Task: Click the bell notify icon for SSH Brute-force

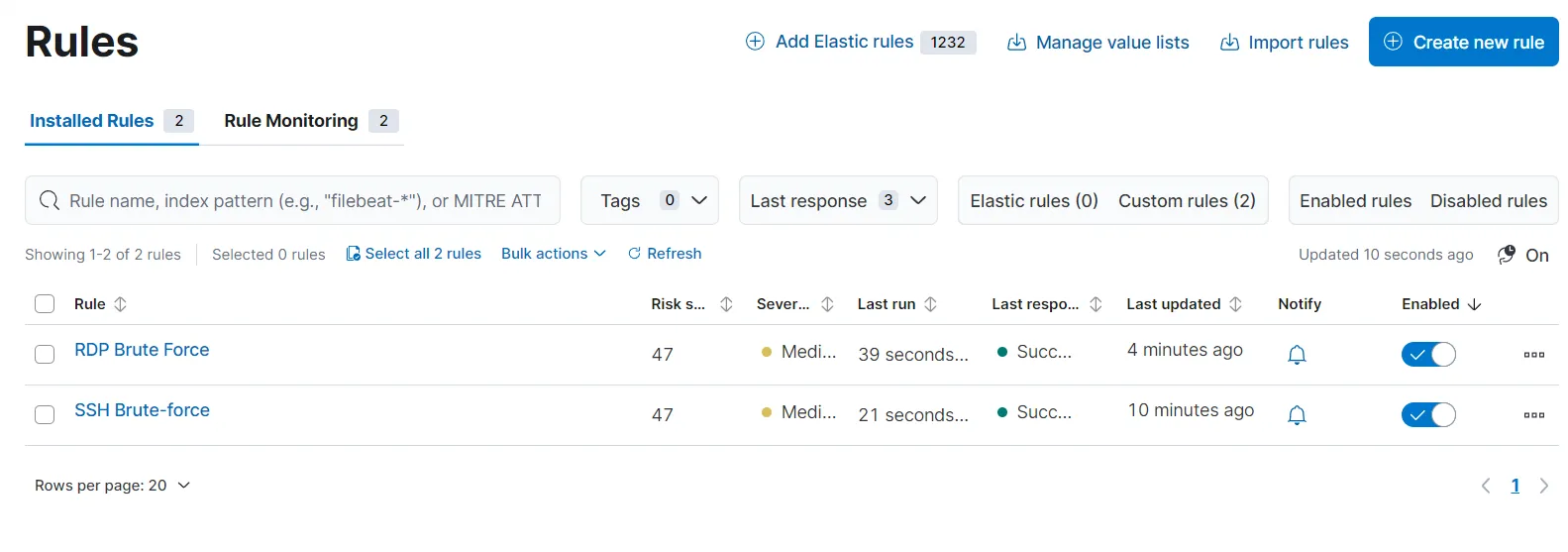Action: (1297, 414)
